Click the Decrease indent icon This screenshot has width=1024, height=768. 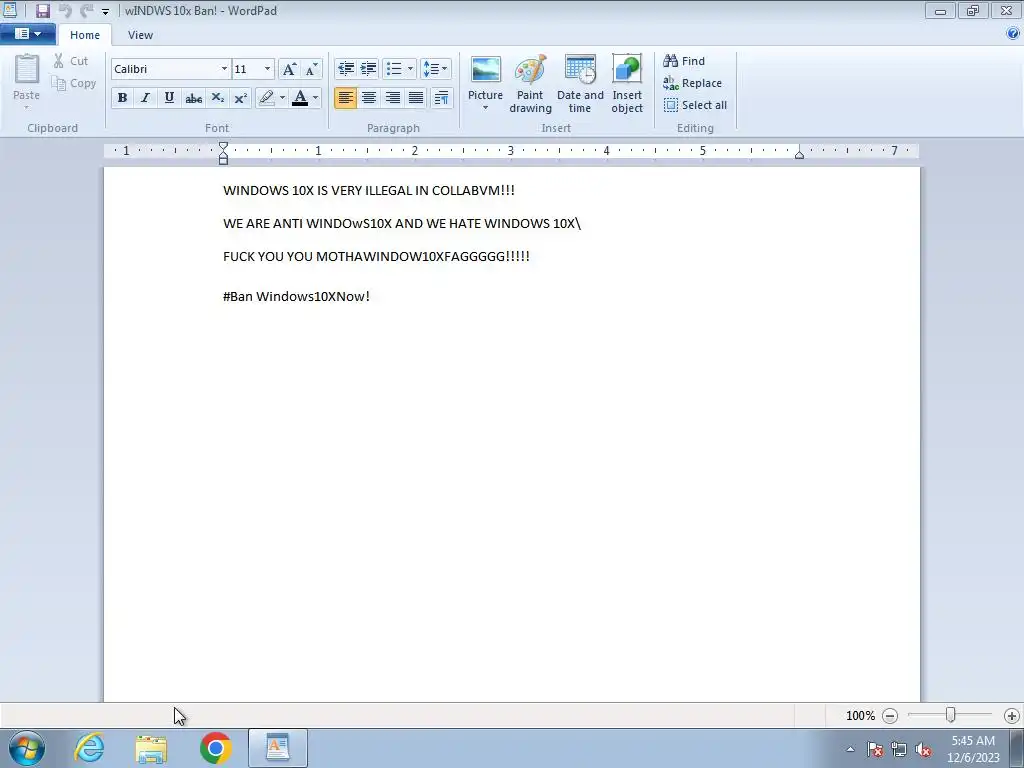point(345,69)
